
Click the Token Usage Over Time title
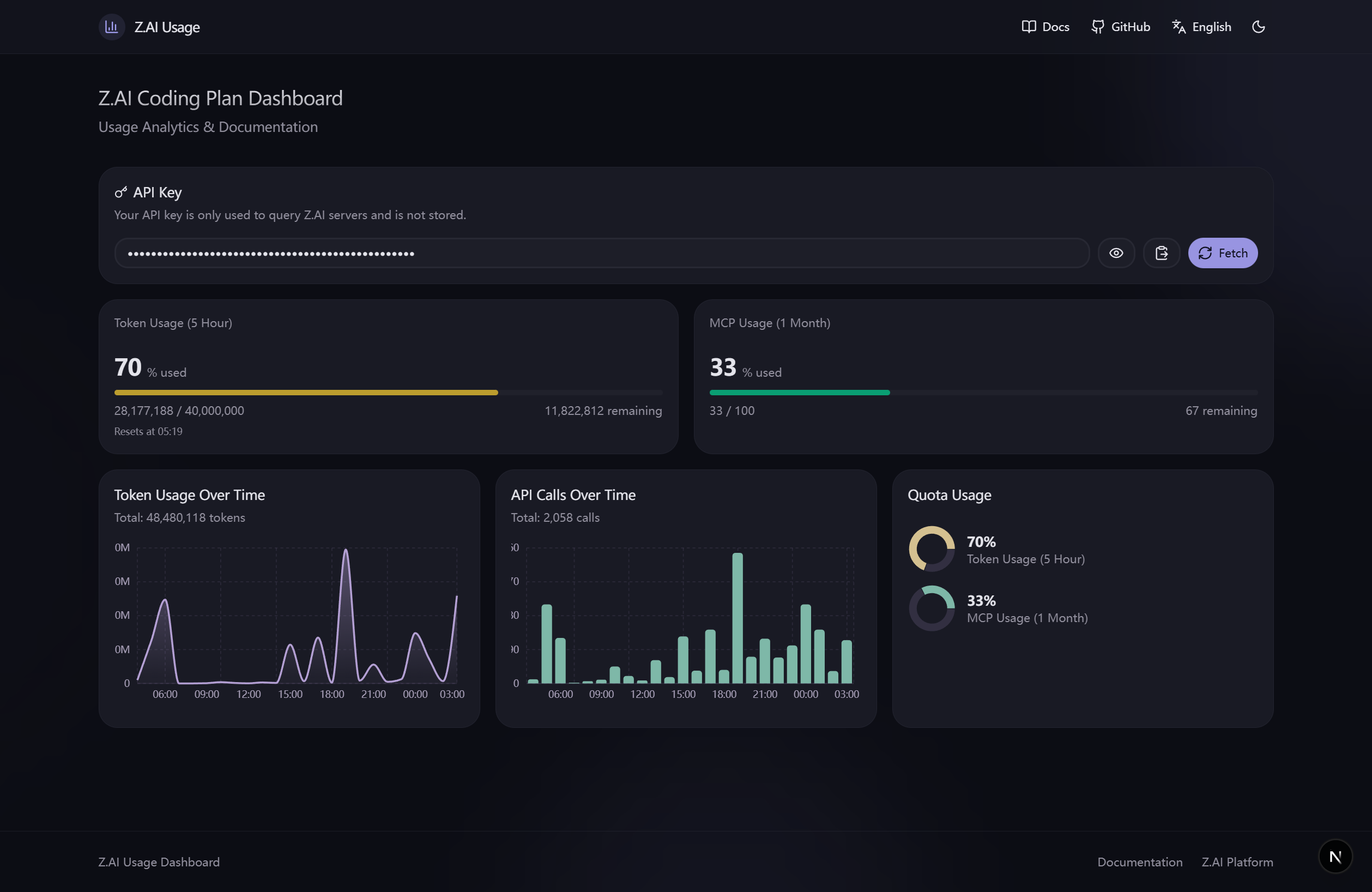pyautogui.click(x=190, y=495)
